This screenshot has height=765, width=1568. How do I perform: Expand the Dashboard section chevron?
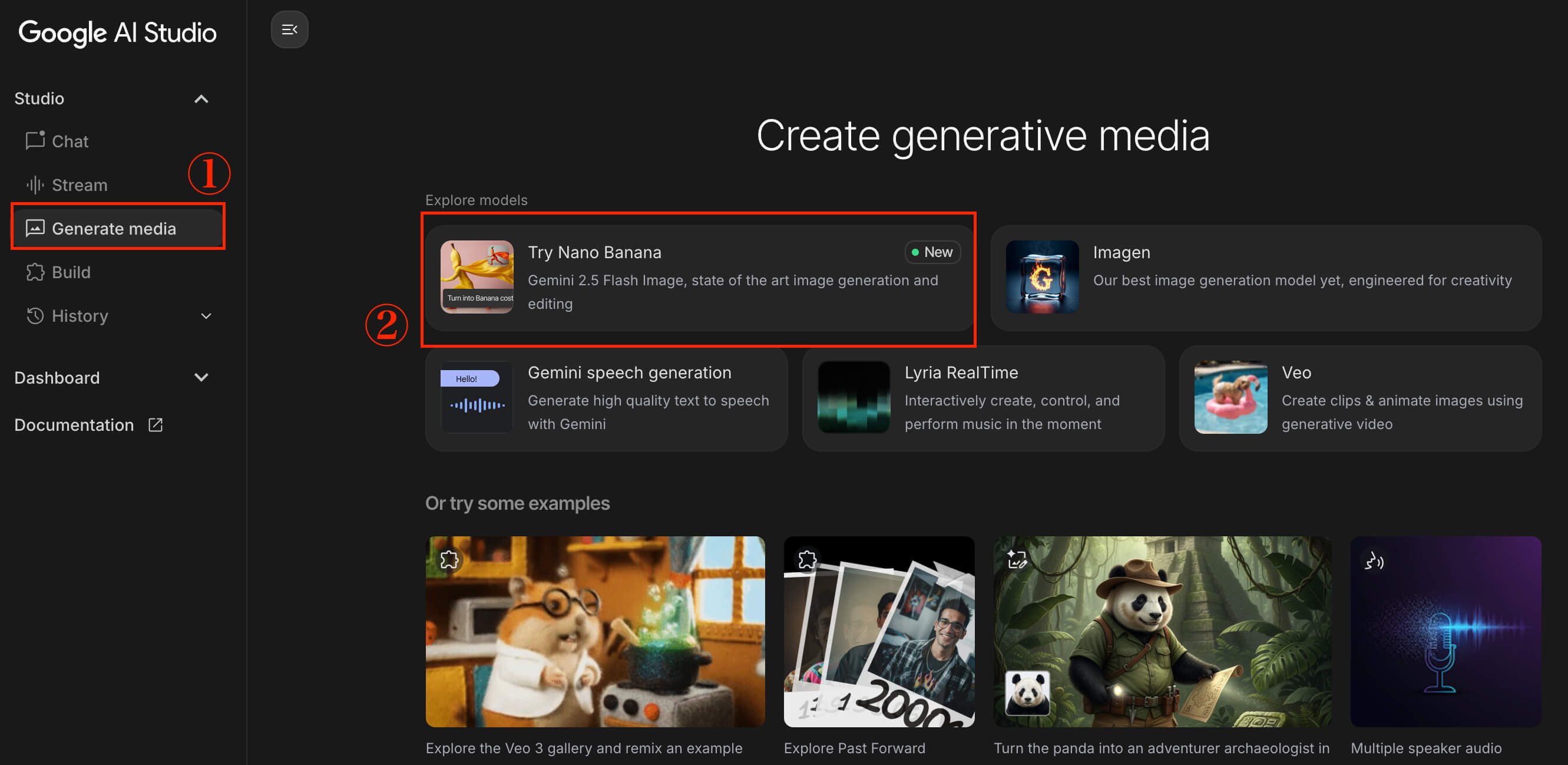201,378
